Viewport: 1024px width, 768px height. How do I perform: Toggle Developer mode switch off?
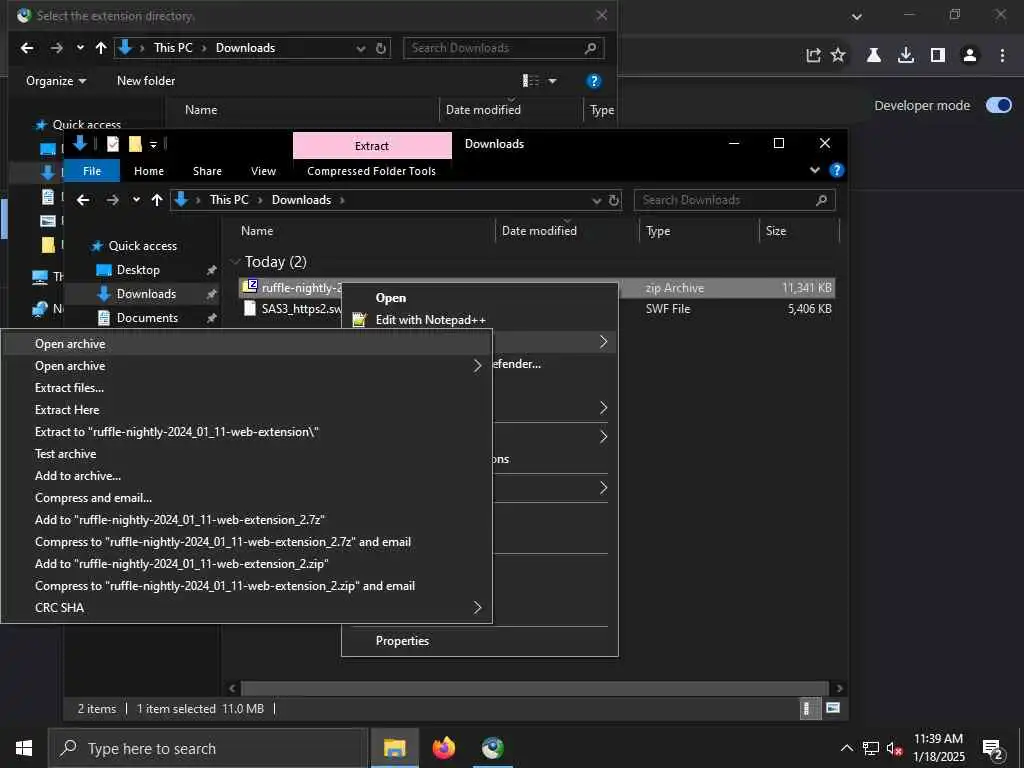pos(999,105)
